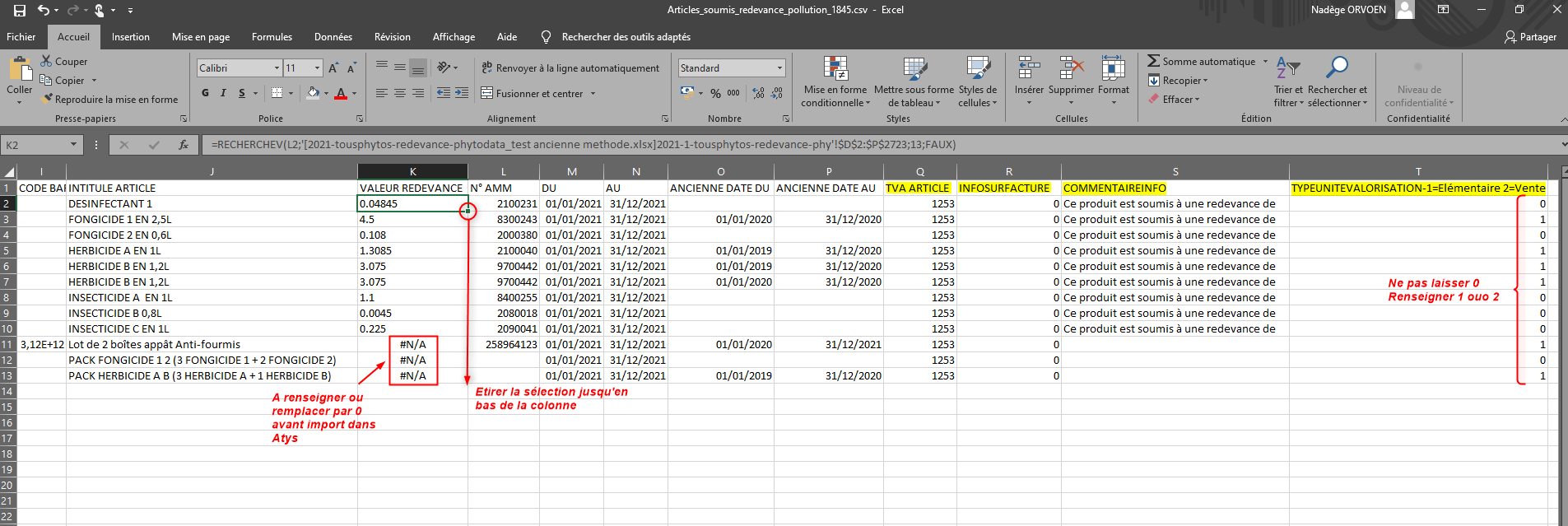The image size is (1568, 526).
Task: Switch to the Formules ribbon tab
Action: point(272,37)
